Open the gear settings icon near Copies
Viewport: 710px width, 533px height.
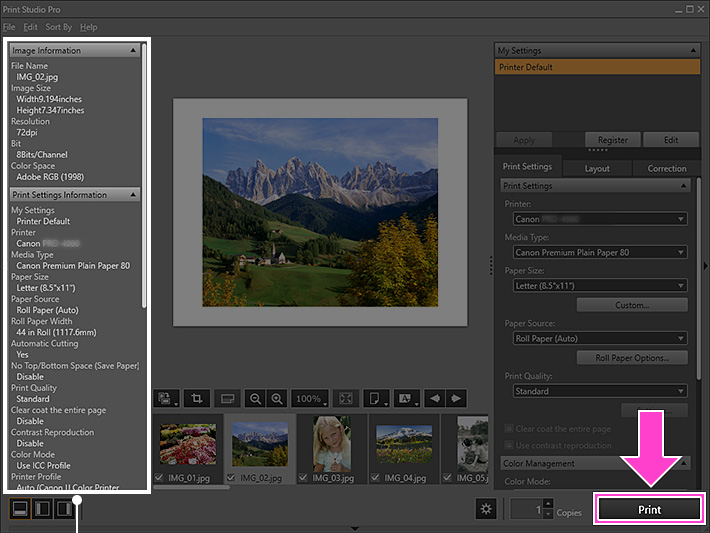tap(487, 509)
